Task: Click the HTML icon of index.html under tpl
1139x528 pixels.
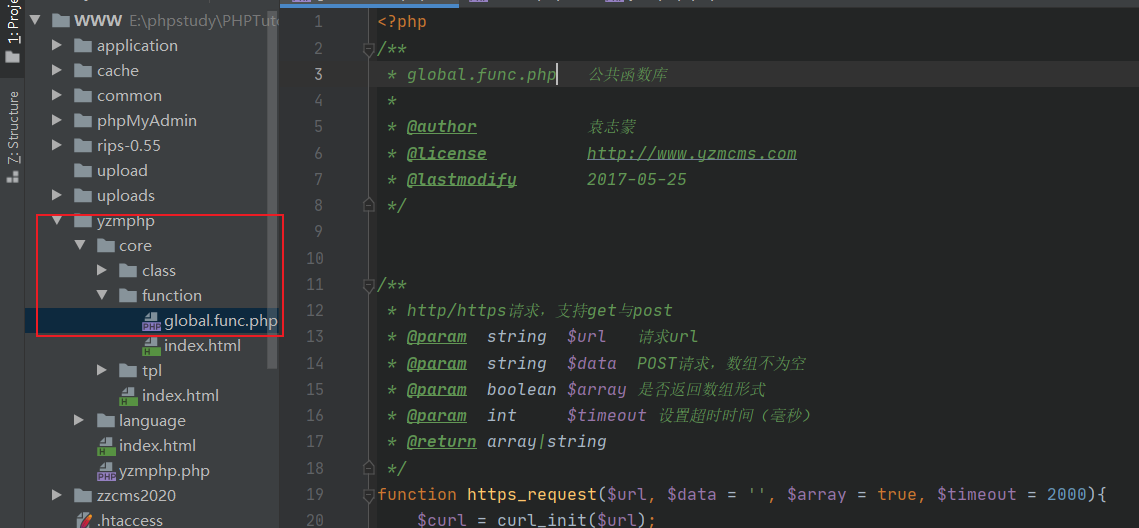Action: 128,396
